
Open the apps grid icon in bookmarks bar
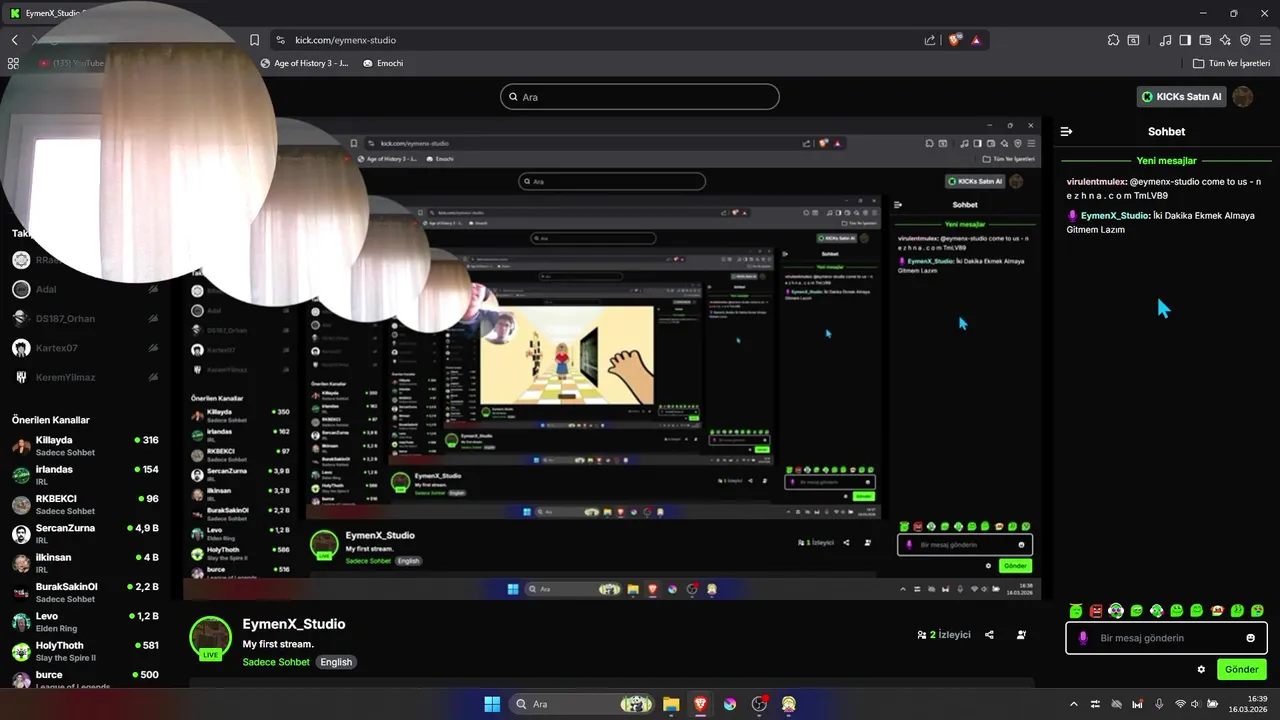click(13, 63)
